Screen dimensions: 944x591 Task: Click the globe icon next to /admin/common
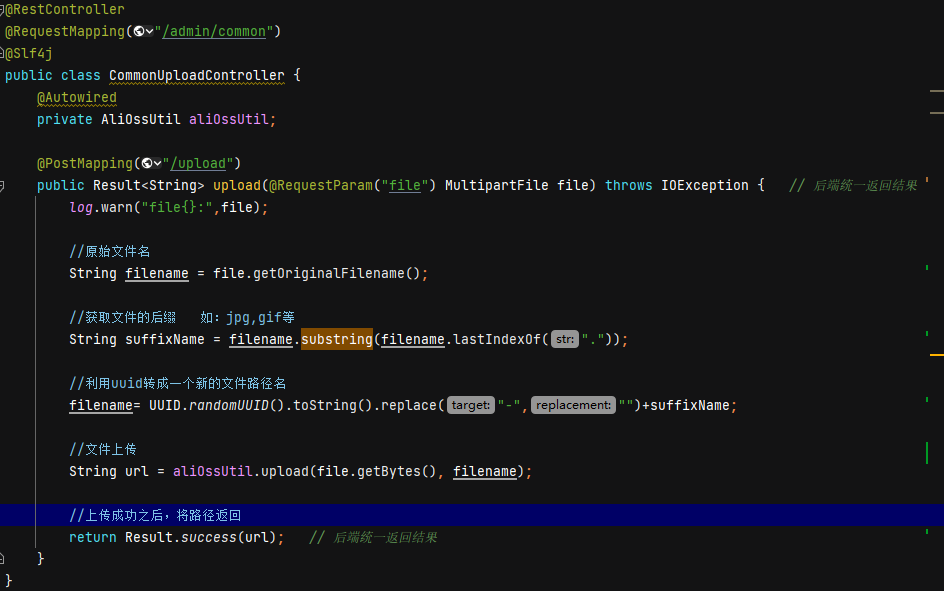click(x=138, y=31)
